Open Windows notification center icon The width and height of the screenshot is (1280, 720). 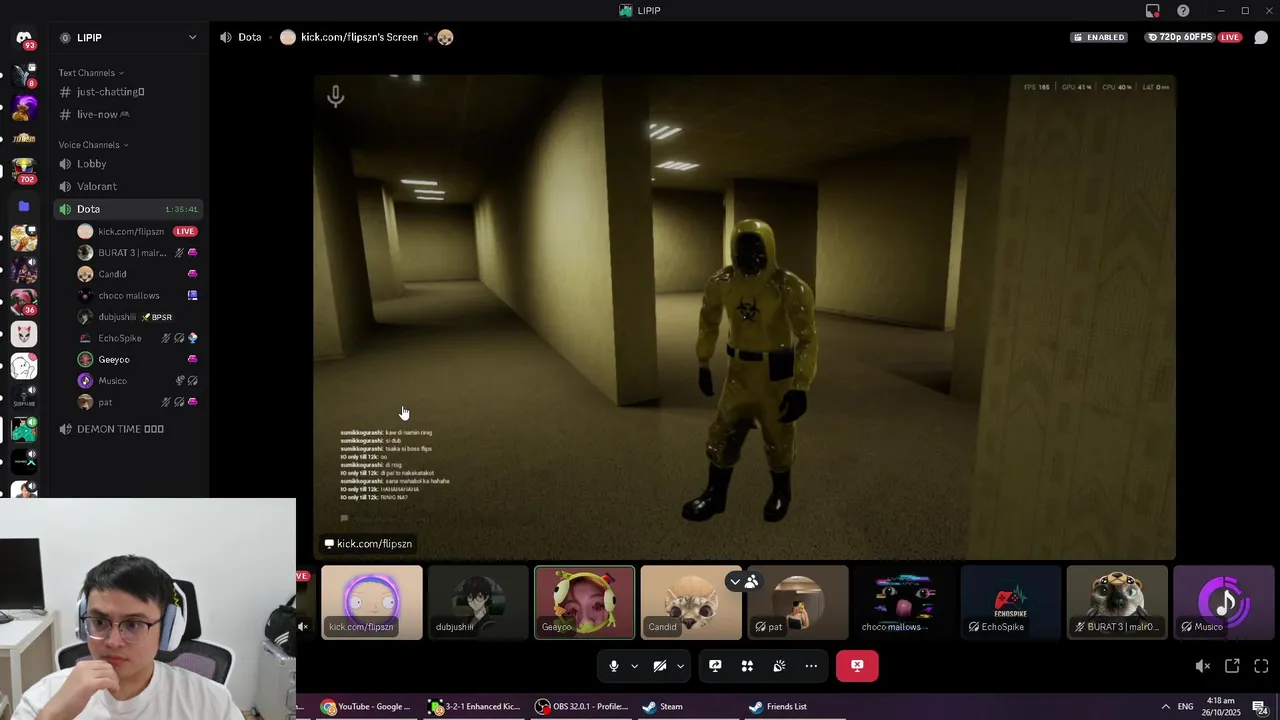pos(1261,707)
